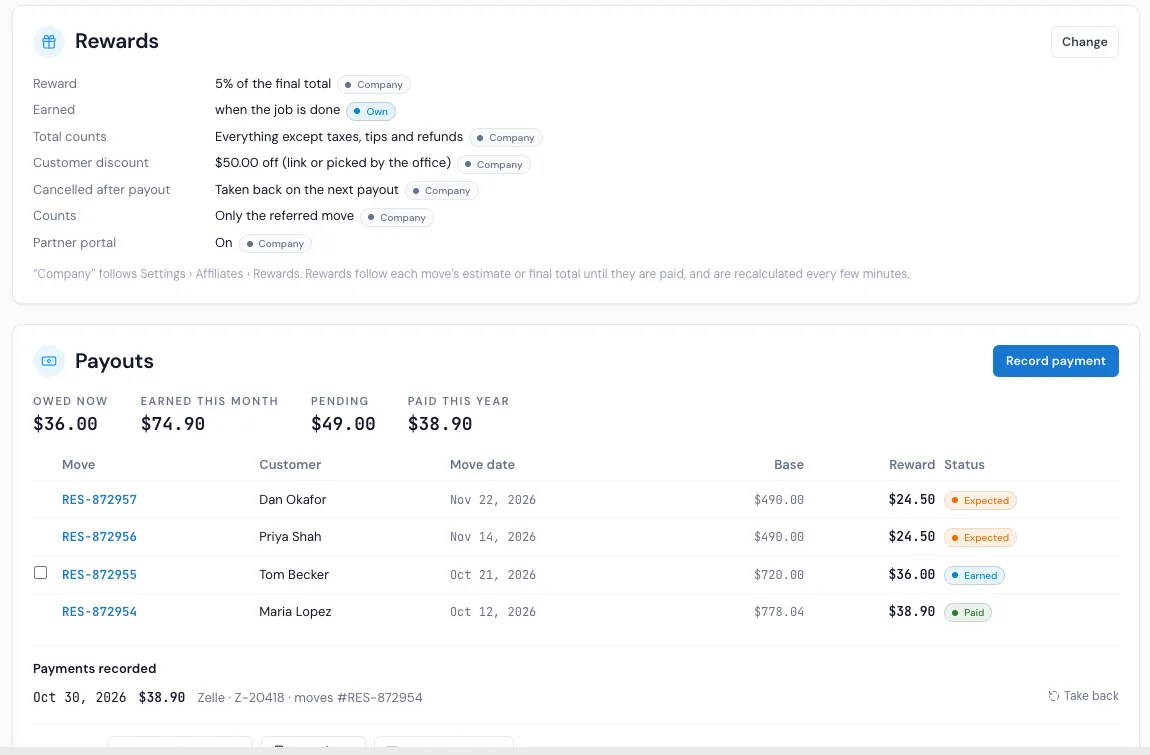The height and width of the screenshot is (755, 1150).
Task: Click the Own badge on the Earned row
Action: [x=370, y=112]
